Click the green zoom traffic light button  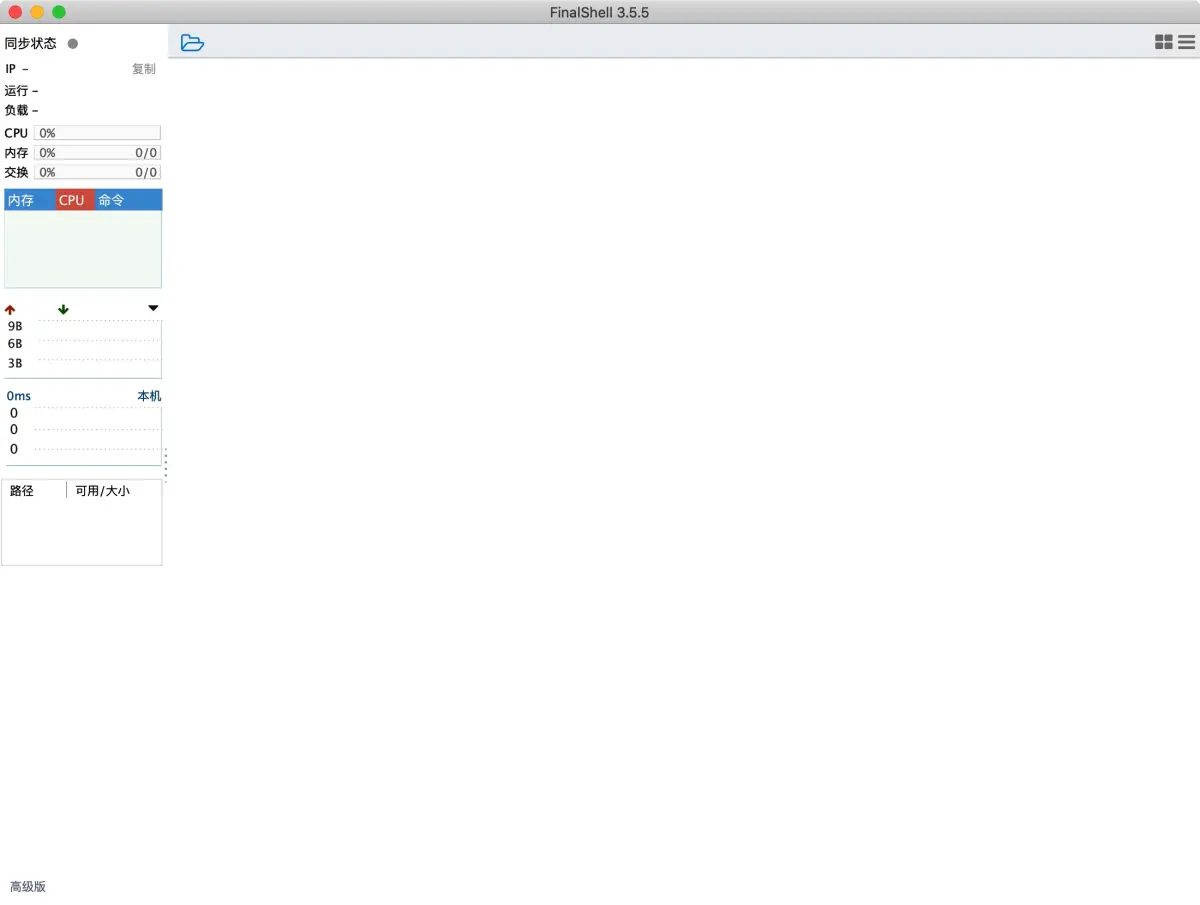point(59,12)
